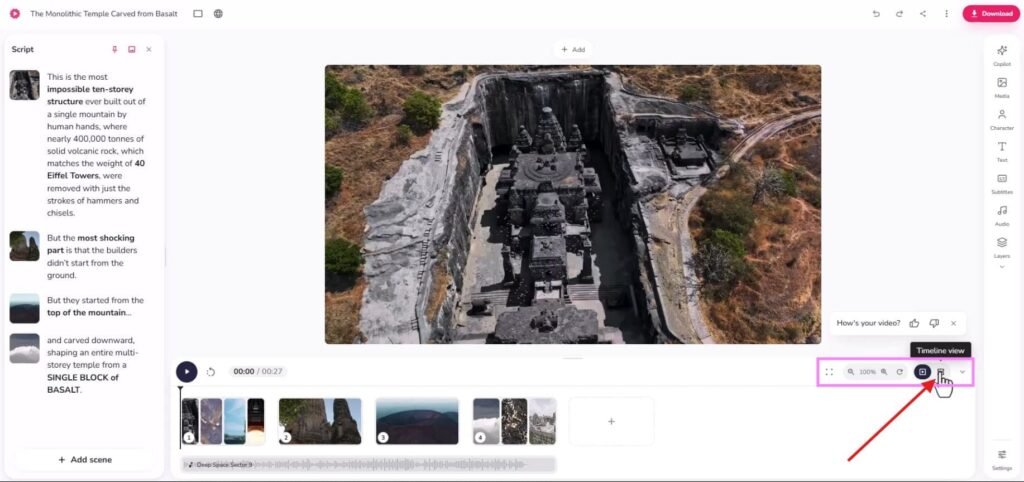Collapse the timeline with the chevron
Image resolution: width=1024 pixels, height=482 pixels.
click(962, 372)
